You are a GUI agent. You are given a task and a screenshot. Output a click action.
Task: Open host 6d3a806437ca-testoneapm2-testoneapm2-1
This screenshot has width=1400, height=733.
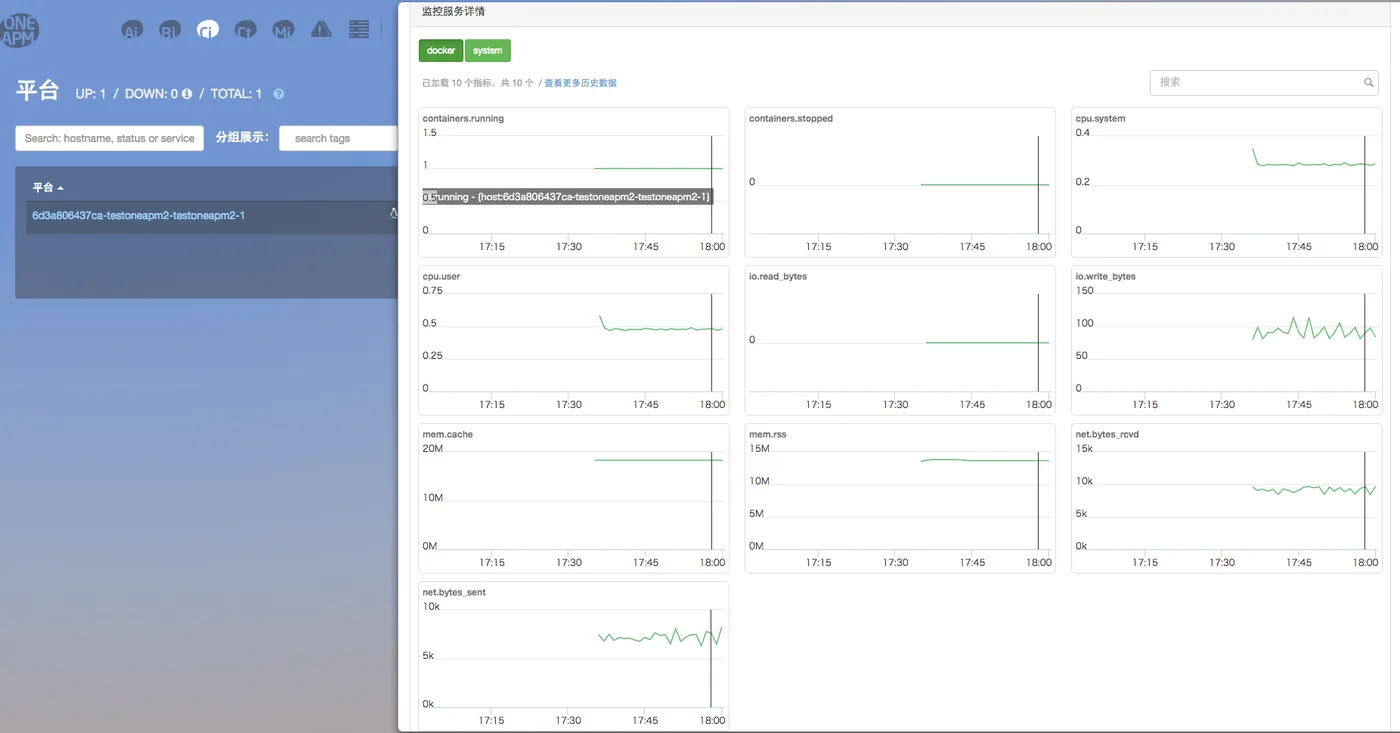click(139, 215)
